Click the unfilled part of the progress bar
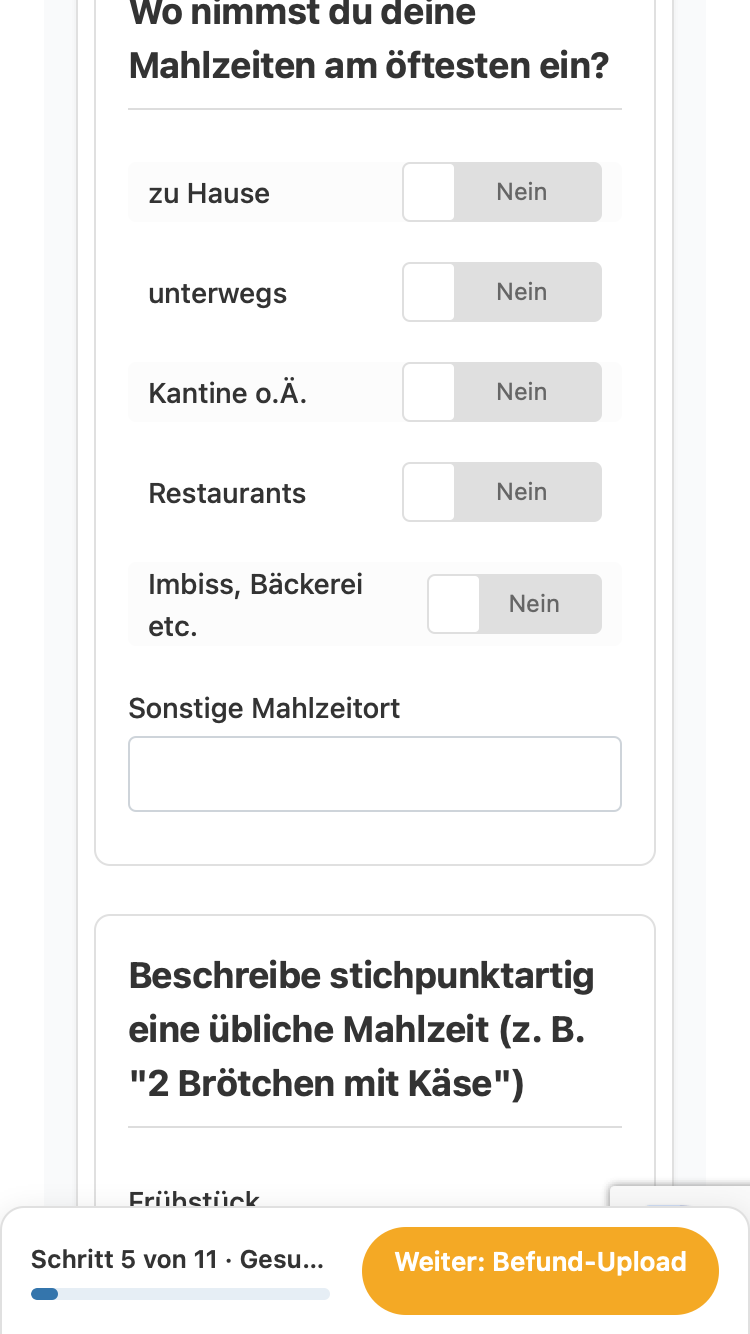This screenshot has height=1334, width=750. [x=194, y=1294]
